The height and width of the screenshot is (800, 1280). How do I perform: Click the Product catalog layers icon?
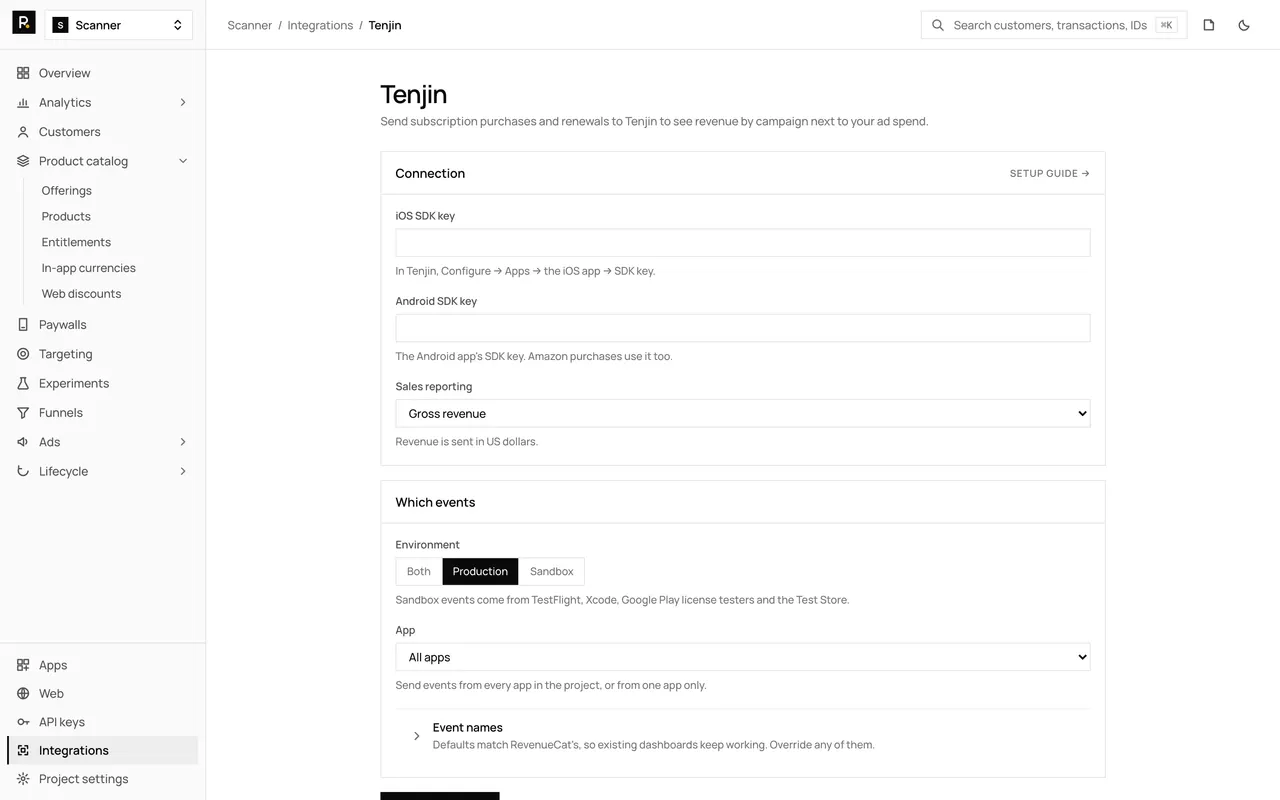[x=23, y=161]
